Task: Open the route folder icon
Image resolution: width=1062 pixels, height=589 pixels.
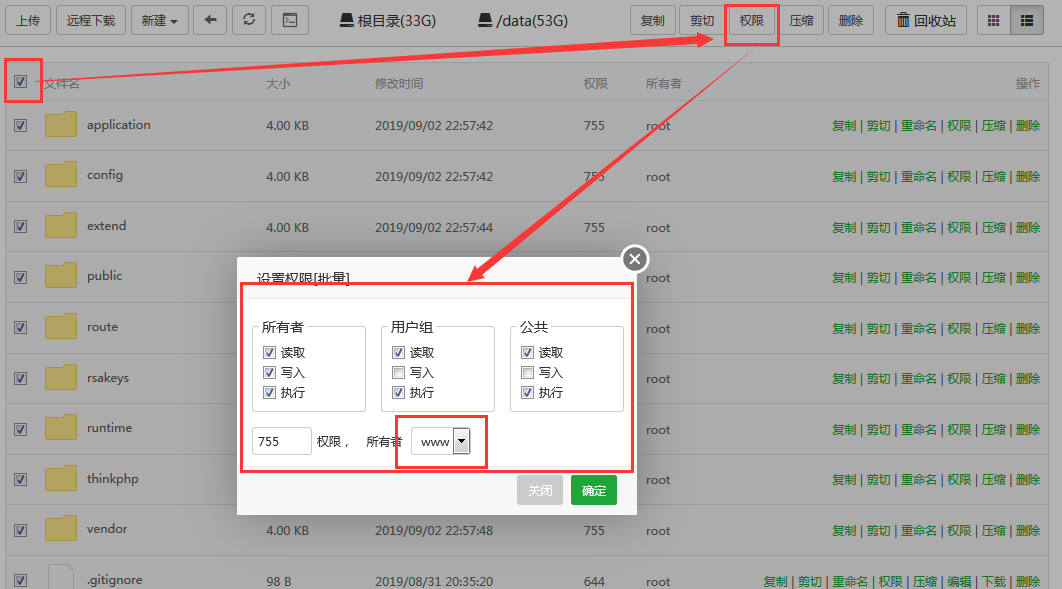Action: click(x=61, y=327)
